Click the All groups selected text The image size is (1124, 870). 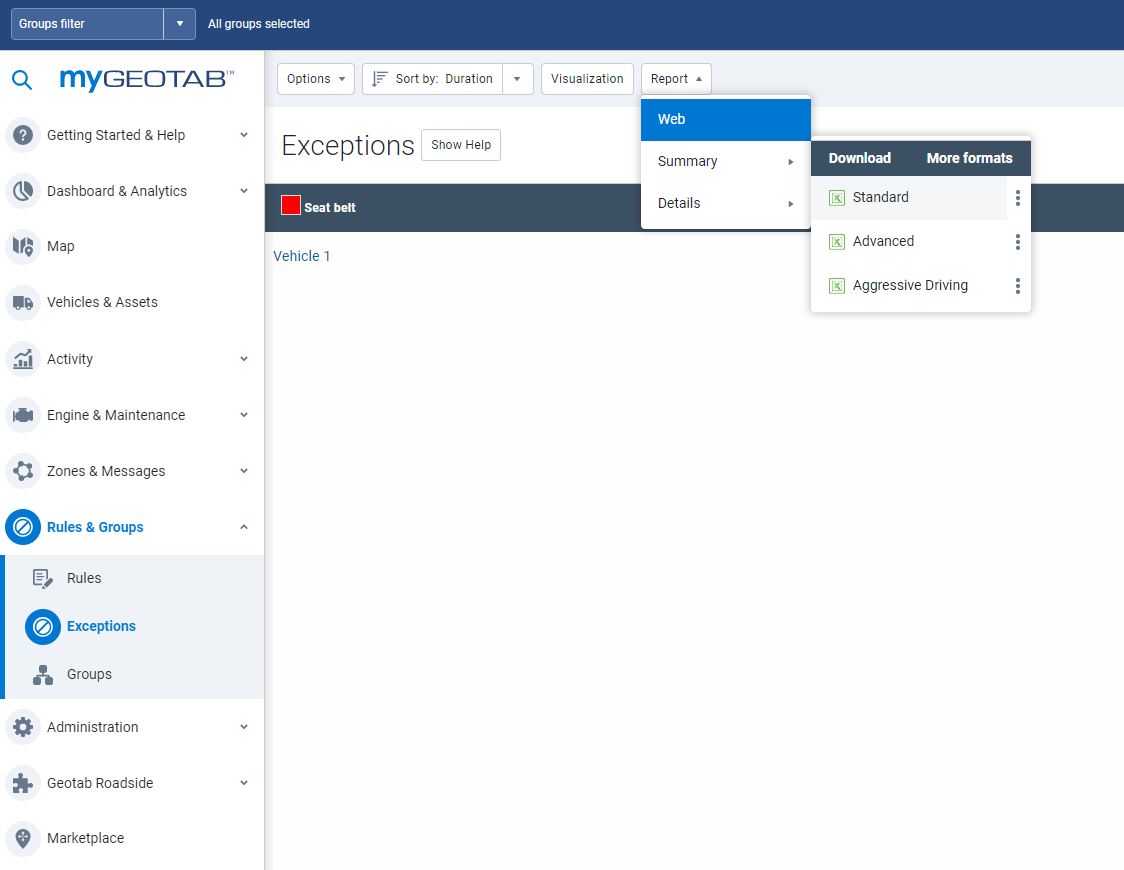[x=259, y=24]
